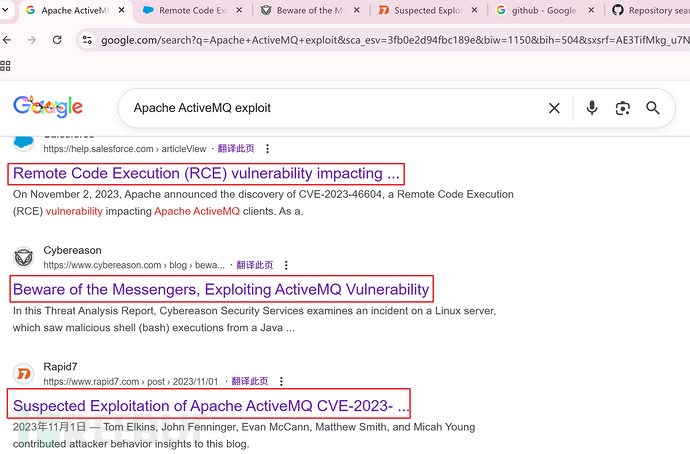This screenshot has width=690, height=454.
Task: Open the apps grid in bookmarks bar
Action: 6,65
